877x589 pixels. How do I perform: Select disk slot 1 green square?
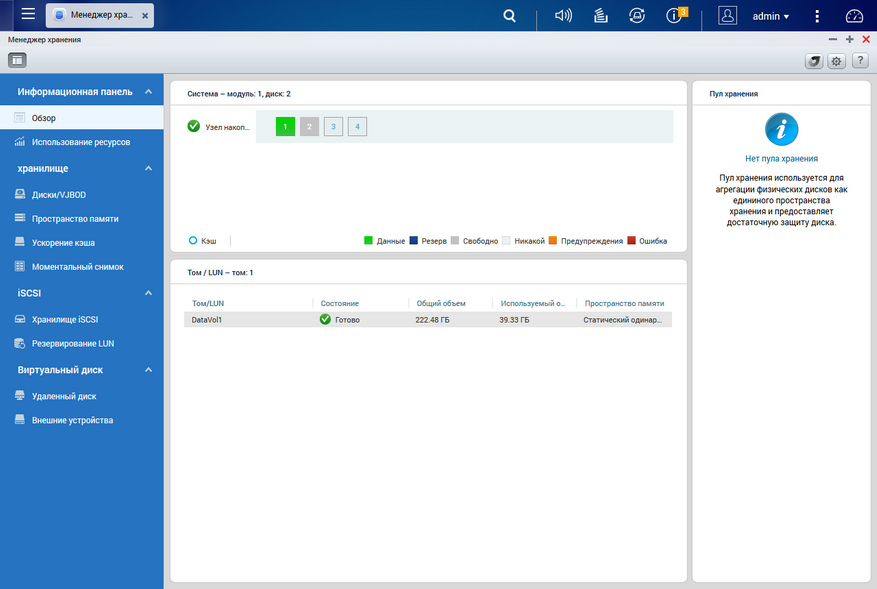(x=285, y=126)
